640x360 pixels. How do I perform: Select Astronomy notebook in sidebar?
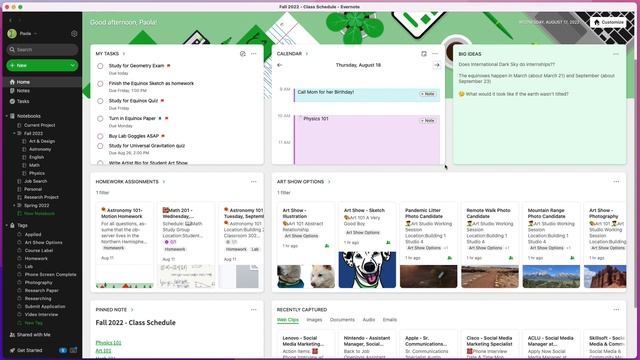point(40,149)
